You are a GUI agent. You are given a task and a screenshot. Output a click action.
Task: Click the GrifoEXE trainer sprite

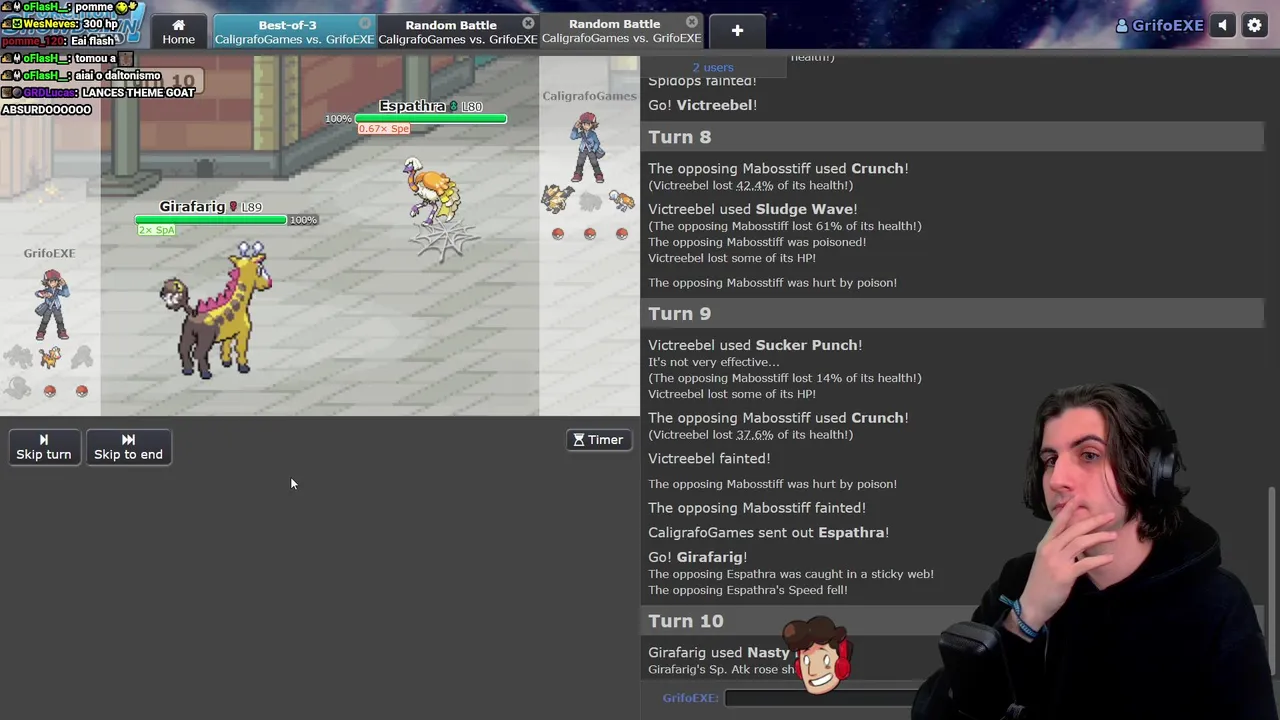click(51, 305)
